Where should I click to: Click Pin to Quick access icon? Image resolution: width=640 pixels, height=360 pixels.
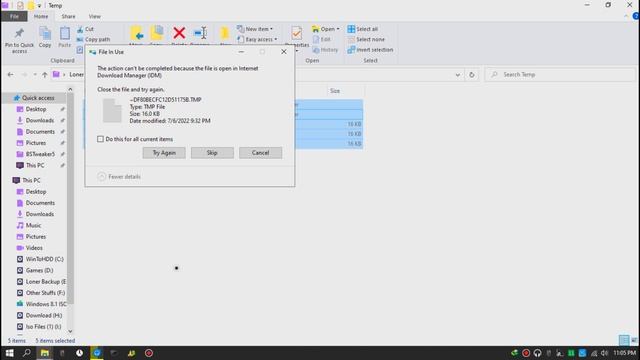[19, 33]
